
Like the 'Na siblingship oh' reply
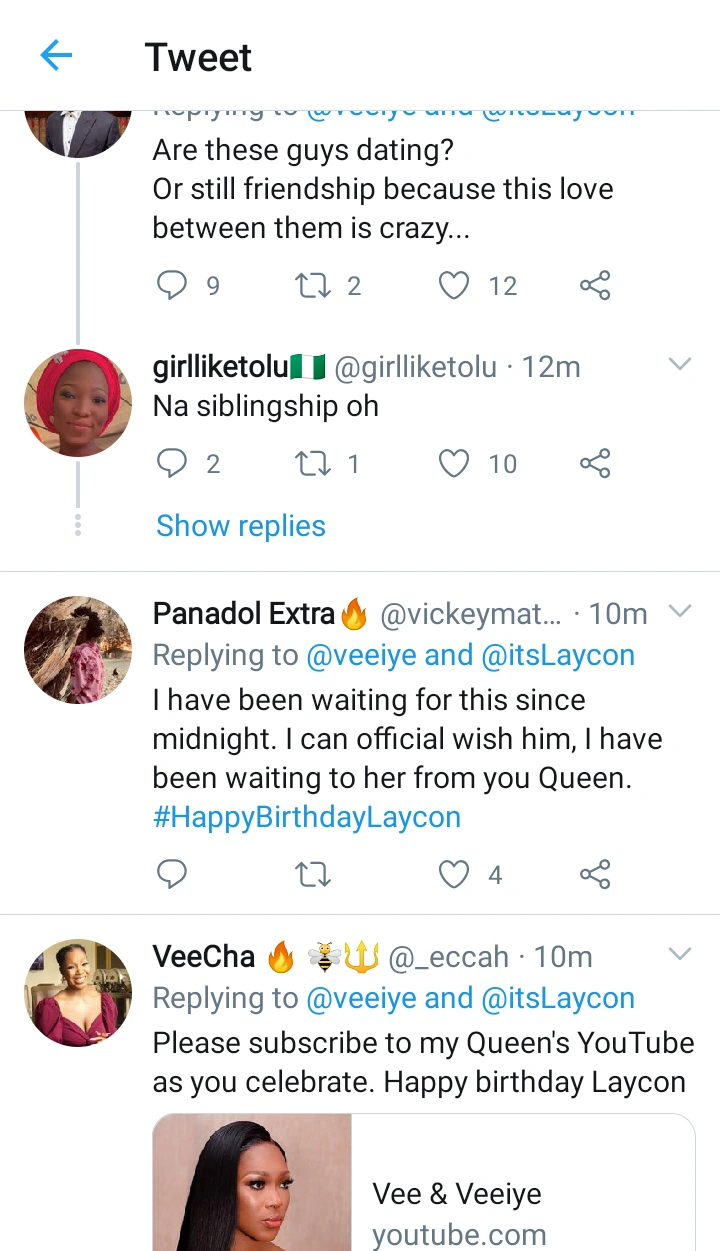coord(454,463)
